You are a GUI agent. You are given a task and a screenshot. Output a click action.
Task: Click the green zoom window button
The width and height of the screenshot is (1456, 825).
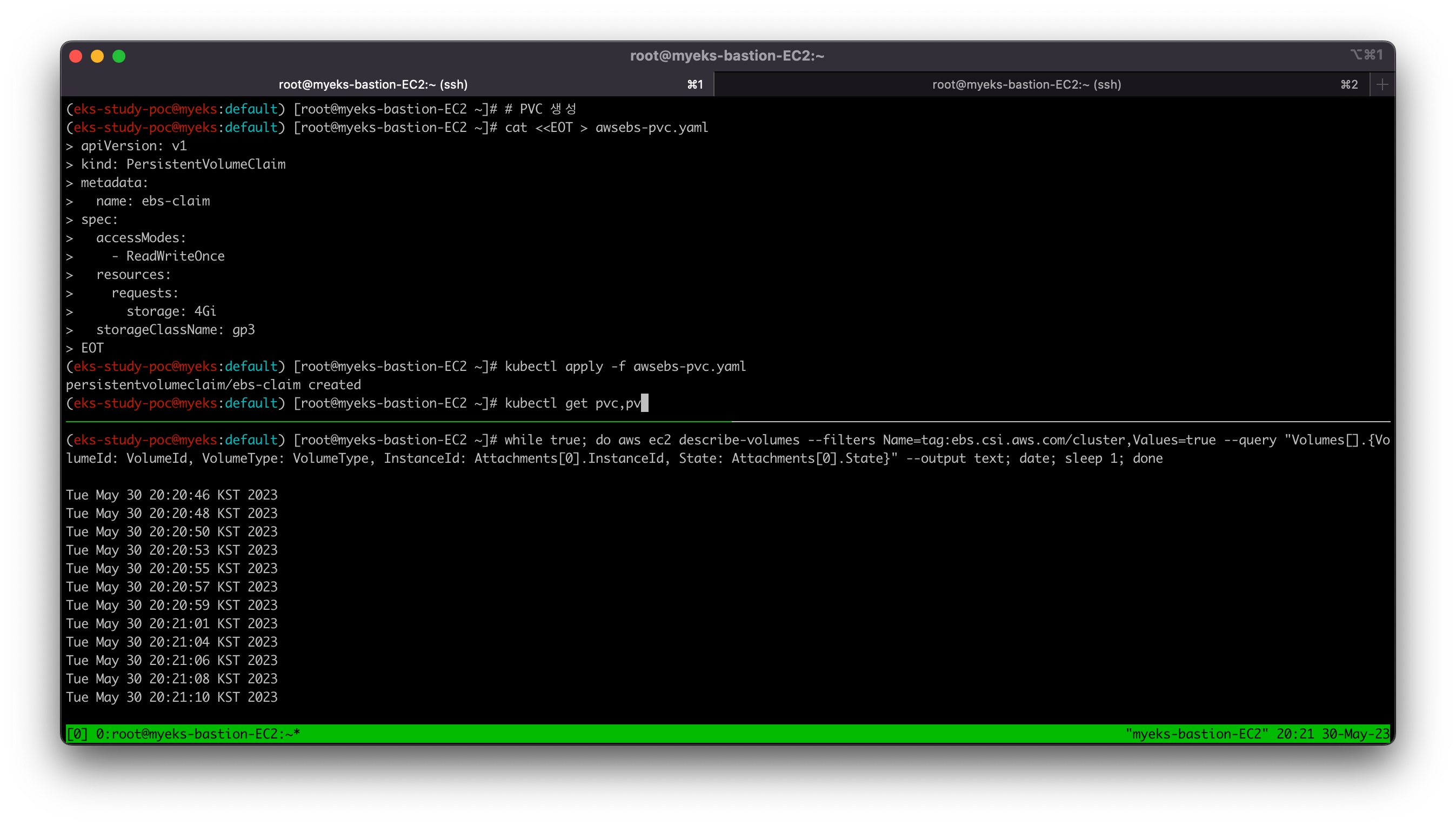[119, 56]
